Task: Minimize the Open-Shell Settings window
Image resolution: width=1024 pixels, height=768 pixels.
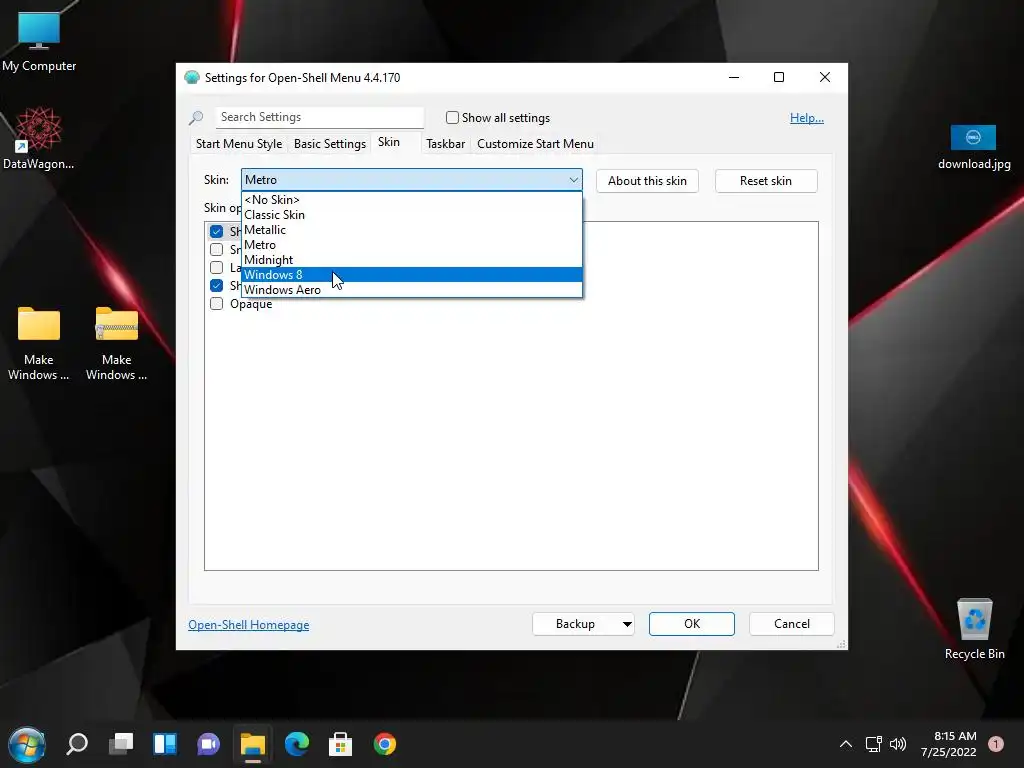Action: 734,77
